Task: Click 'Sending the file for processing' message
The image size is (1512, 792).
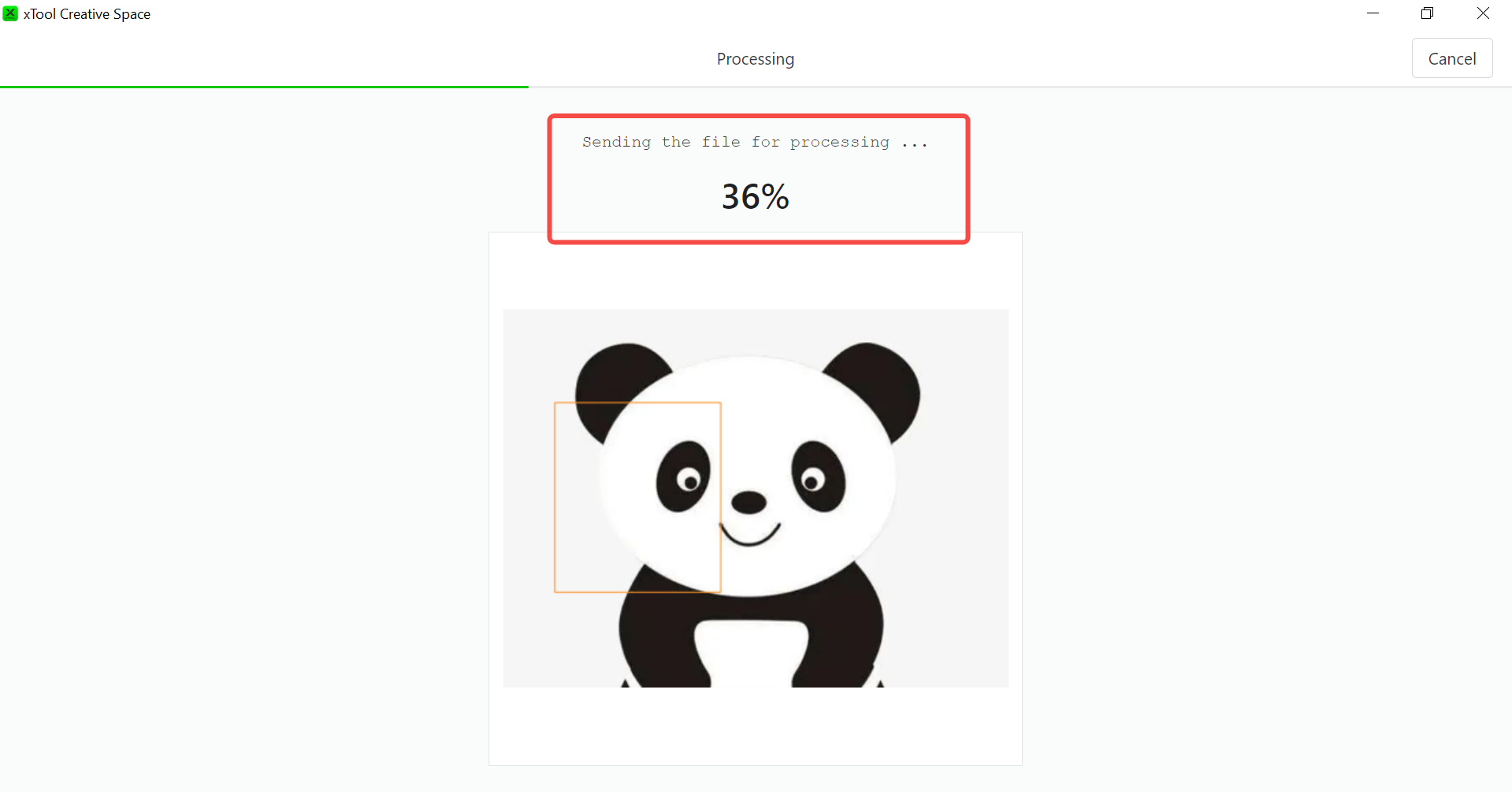Action: (755, 143)
